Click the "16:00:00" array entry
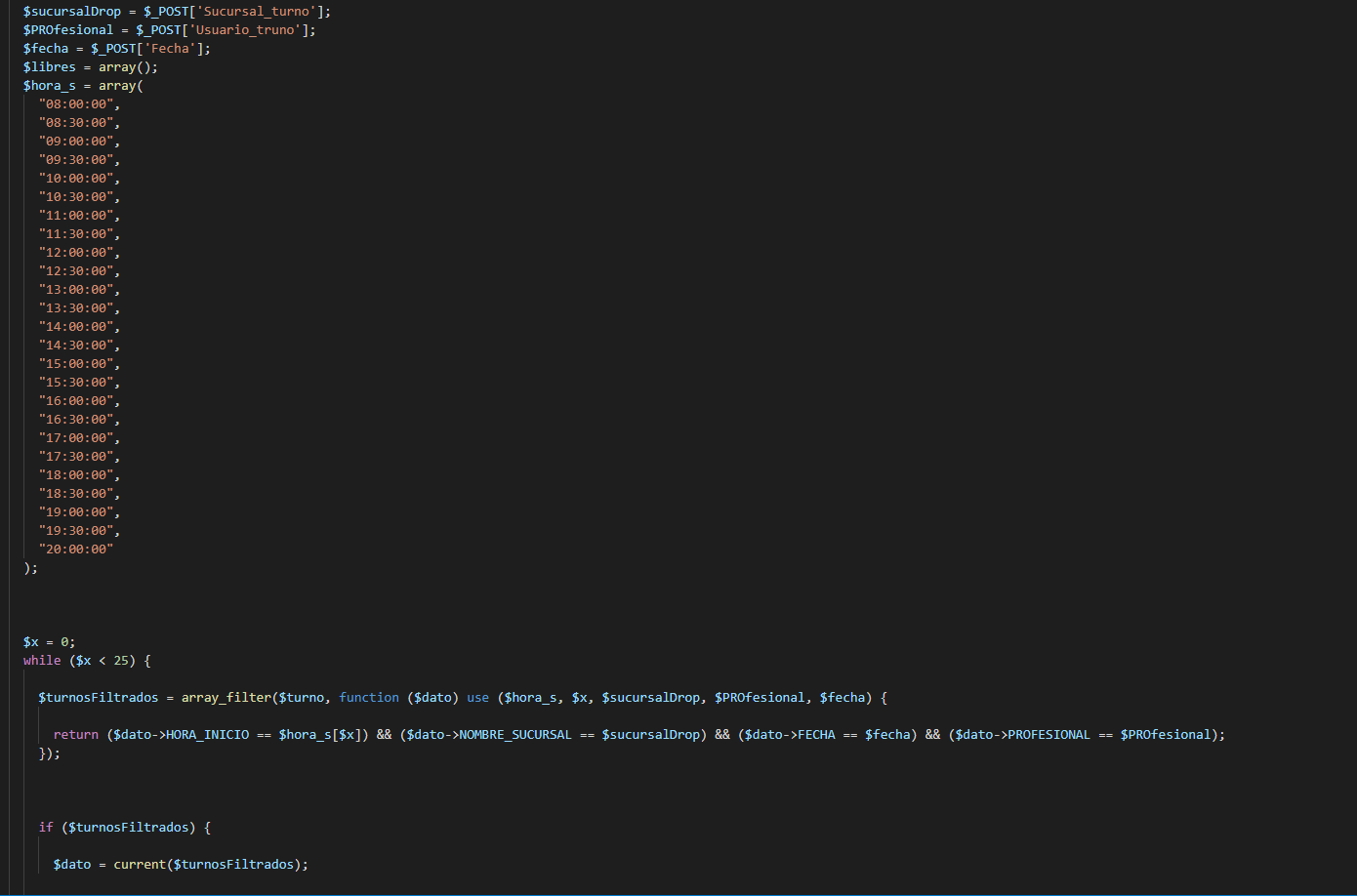Viewport: 1357px width, 896px height. [x=76, y=401]
